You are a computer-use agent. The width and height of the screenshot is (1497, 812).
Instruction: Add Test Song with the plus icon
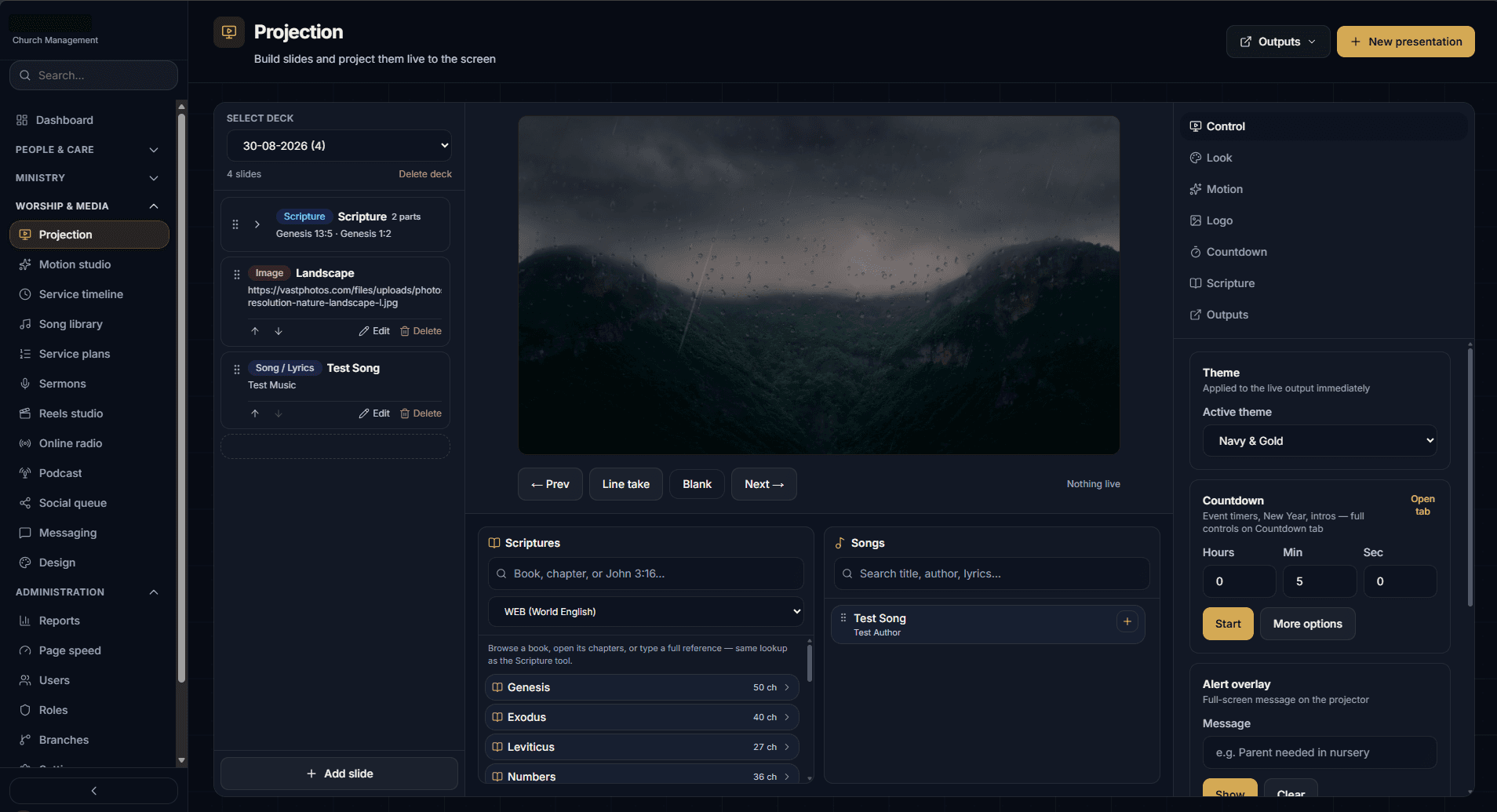(1127, 621)
